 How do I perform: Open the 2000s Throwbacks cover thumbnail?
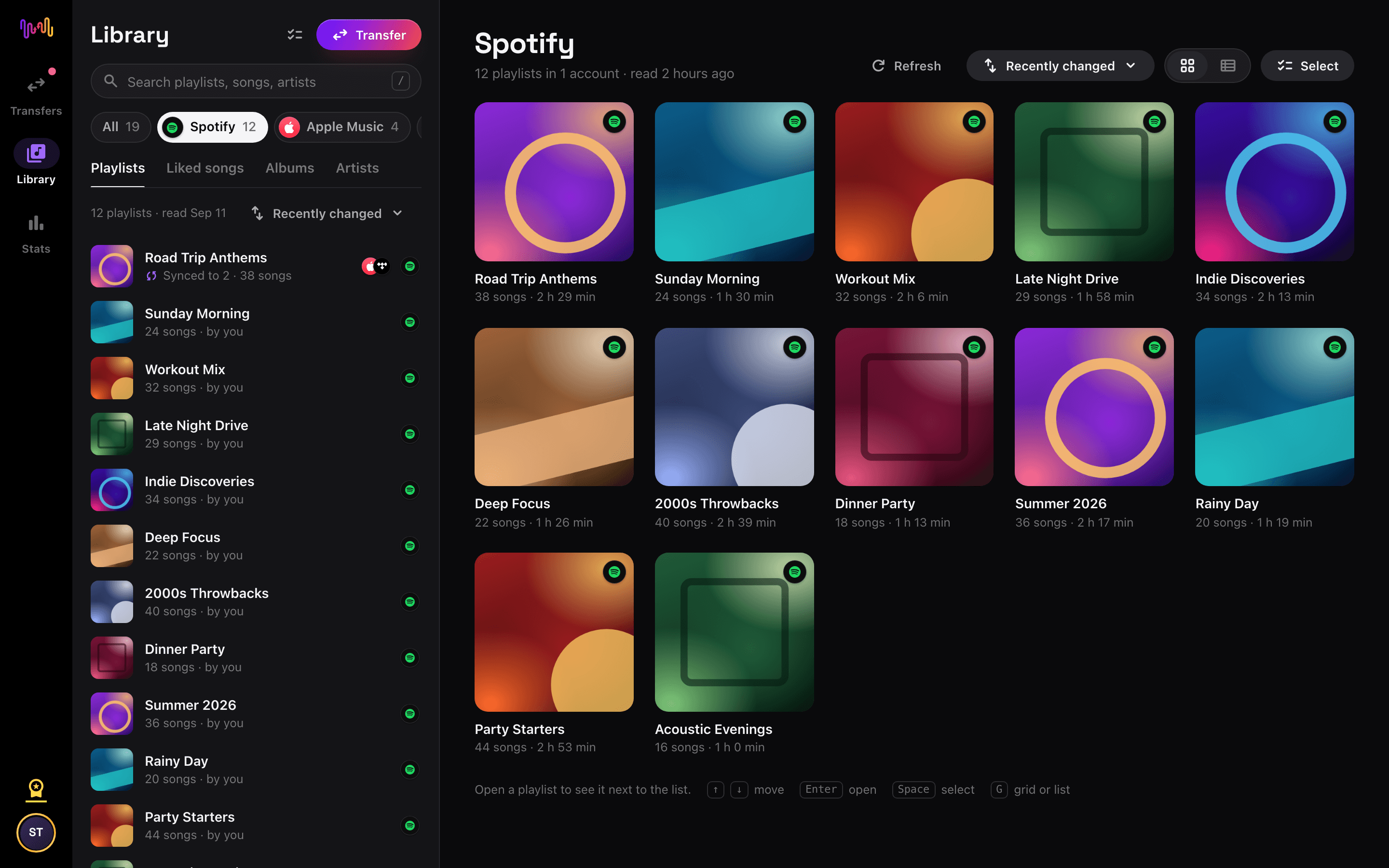(x=734, y=407)
